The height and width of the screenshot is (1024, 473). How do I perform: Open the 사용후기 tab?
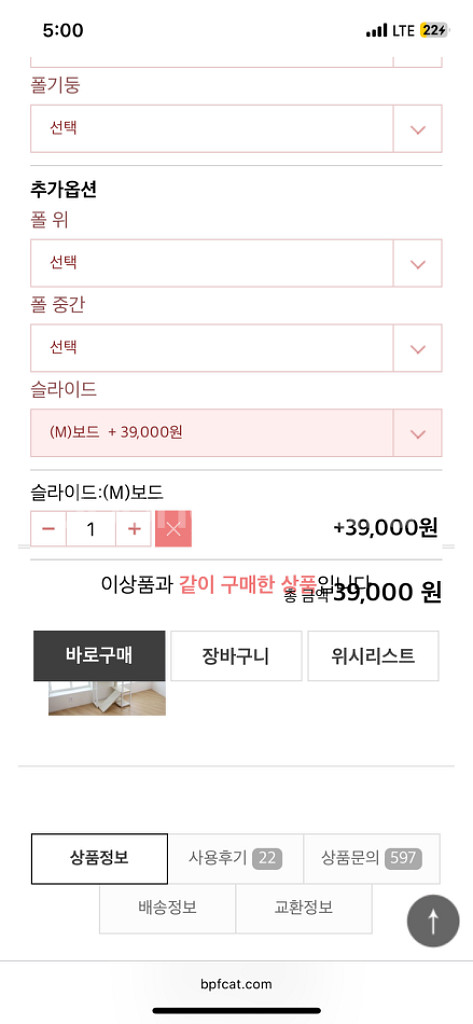pyautogui.click(x=236, y=859)
